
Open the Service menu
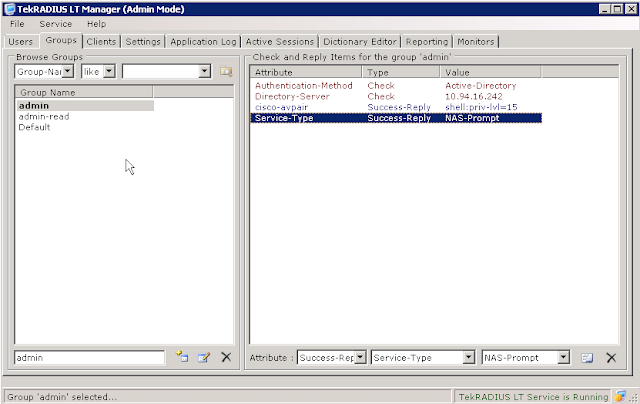tap(56, 24)
